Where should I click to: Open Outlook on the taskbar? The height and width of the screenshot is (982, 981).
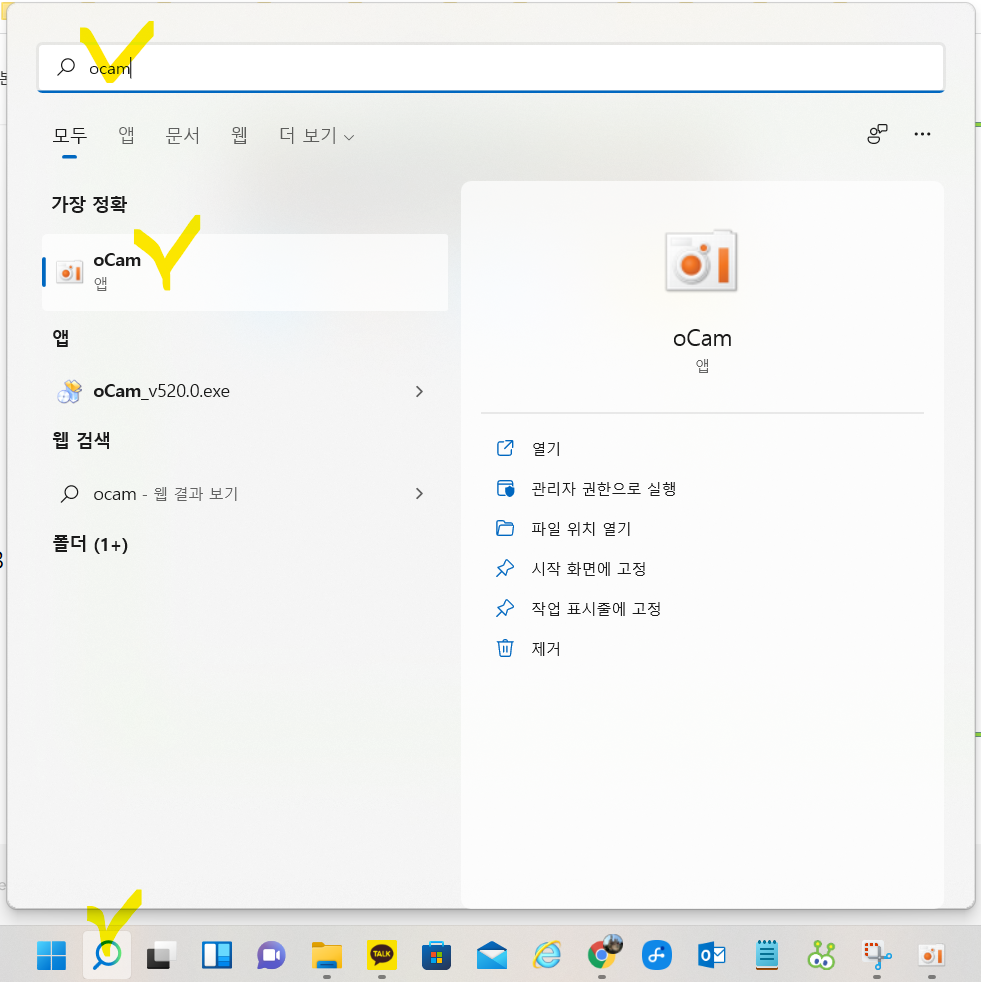point(712,955)
